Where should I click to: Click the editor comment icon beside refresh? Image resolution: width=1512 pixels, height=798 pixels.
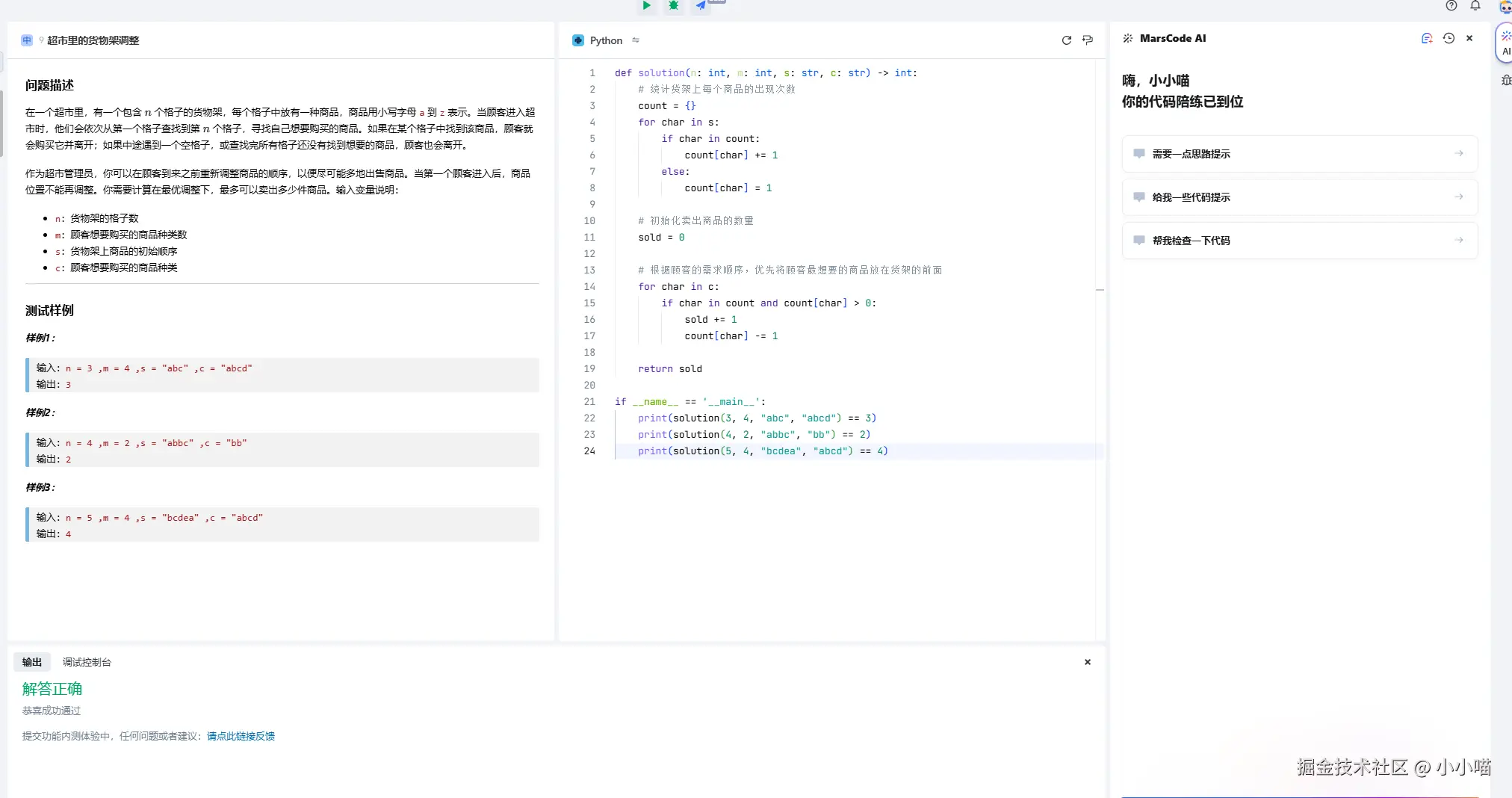(1088, 40)
